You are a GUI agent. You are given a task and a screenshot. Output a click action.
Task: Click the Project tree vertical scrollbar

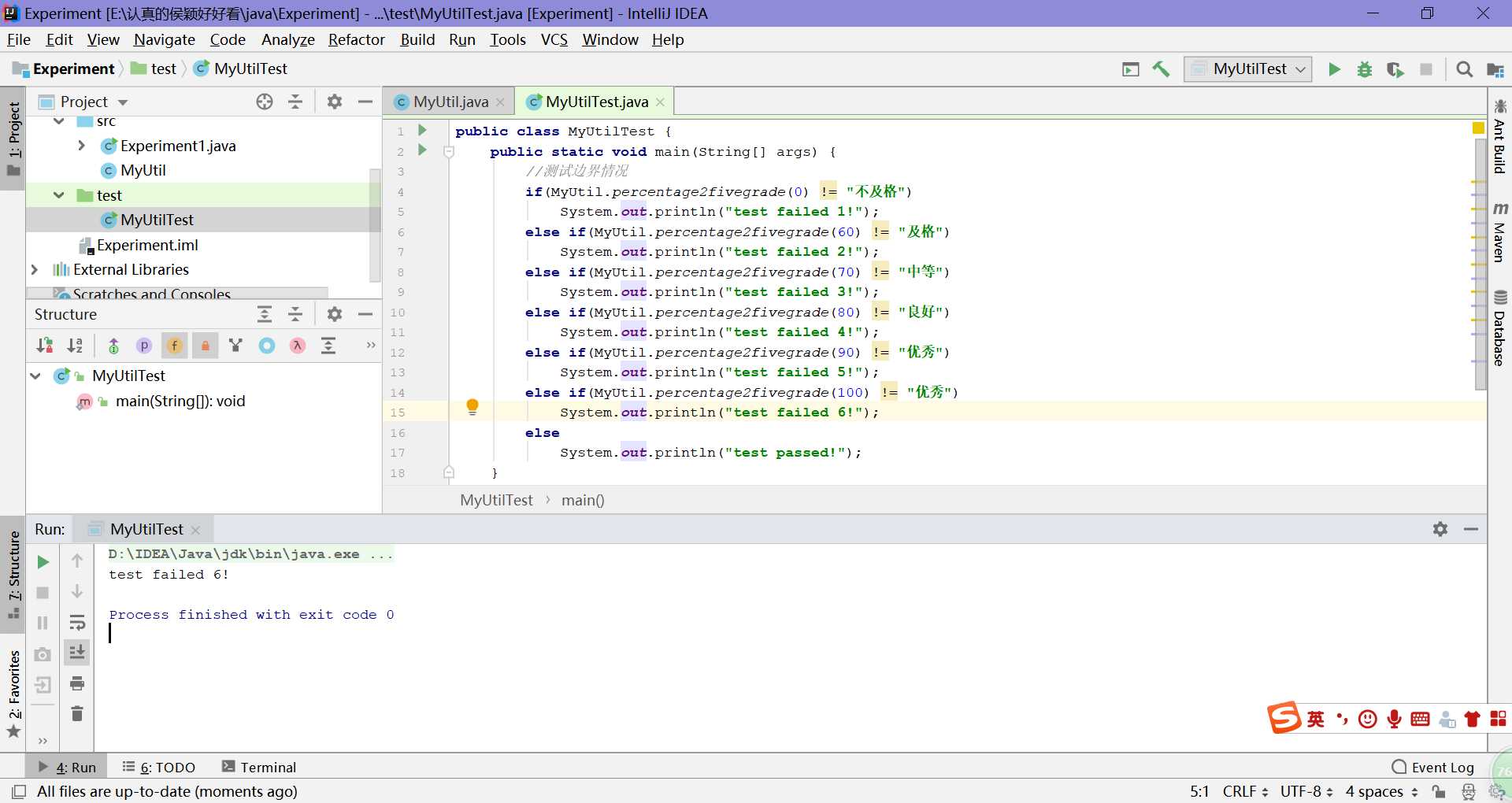click(x=375, y=224)
